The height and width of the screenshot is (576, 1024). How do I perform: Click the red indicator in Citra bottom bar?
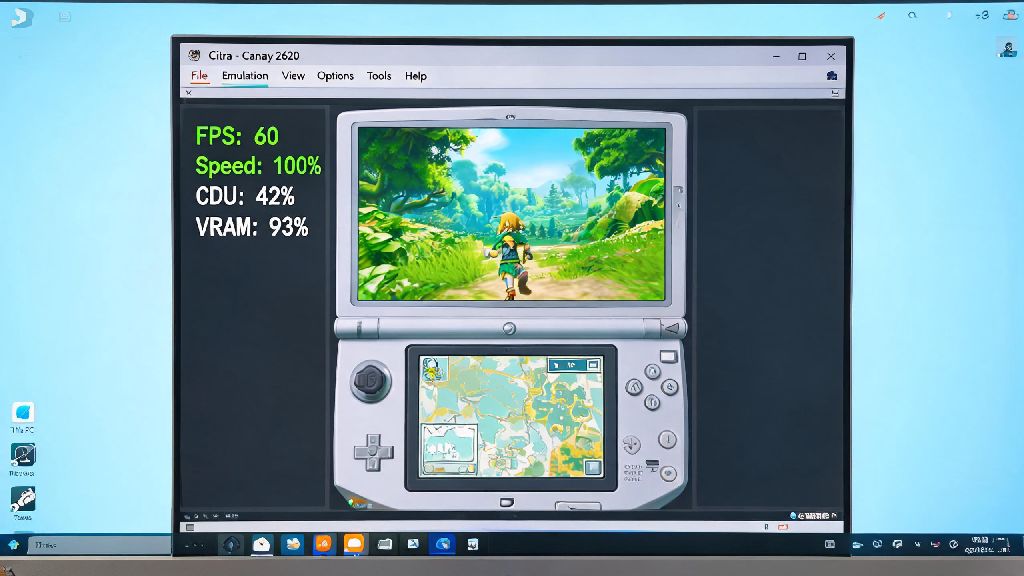tap(782, 527)
